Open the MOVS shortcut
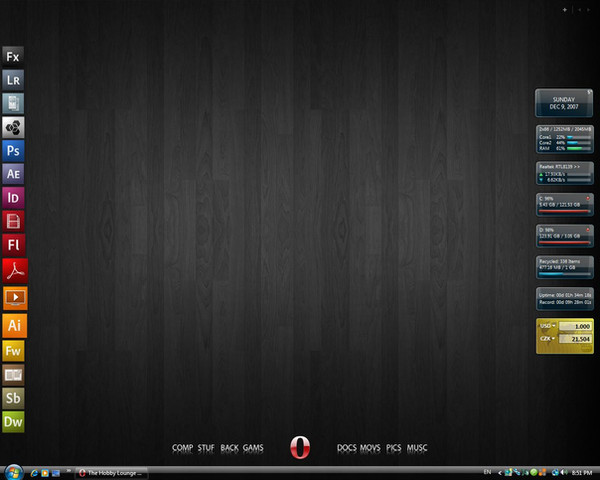 pos(370,448)
